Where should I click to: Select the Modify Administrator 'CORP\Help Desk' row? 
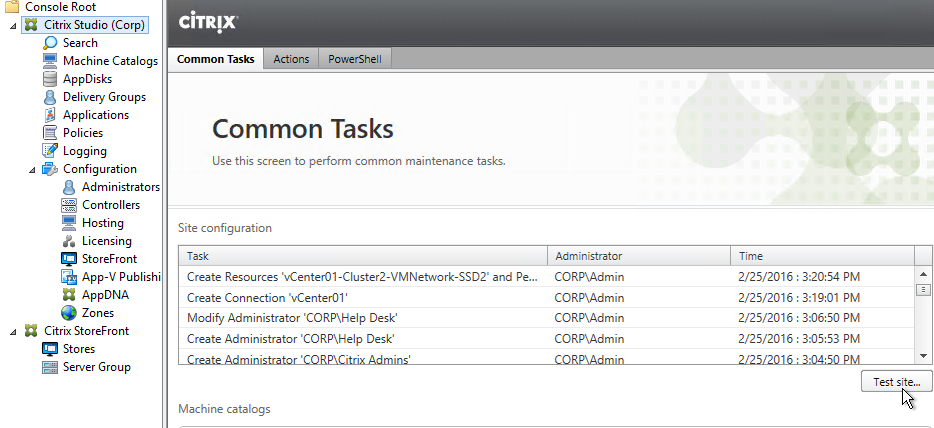[x=547, y=318]
